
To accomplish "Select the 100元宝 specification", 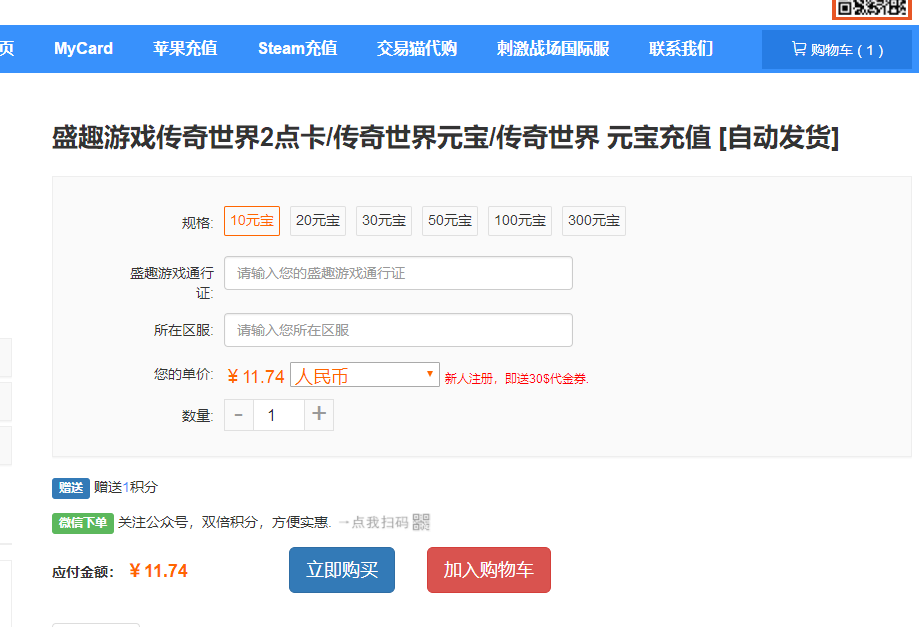I will pyautogui.click(x=520, y=221).
